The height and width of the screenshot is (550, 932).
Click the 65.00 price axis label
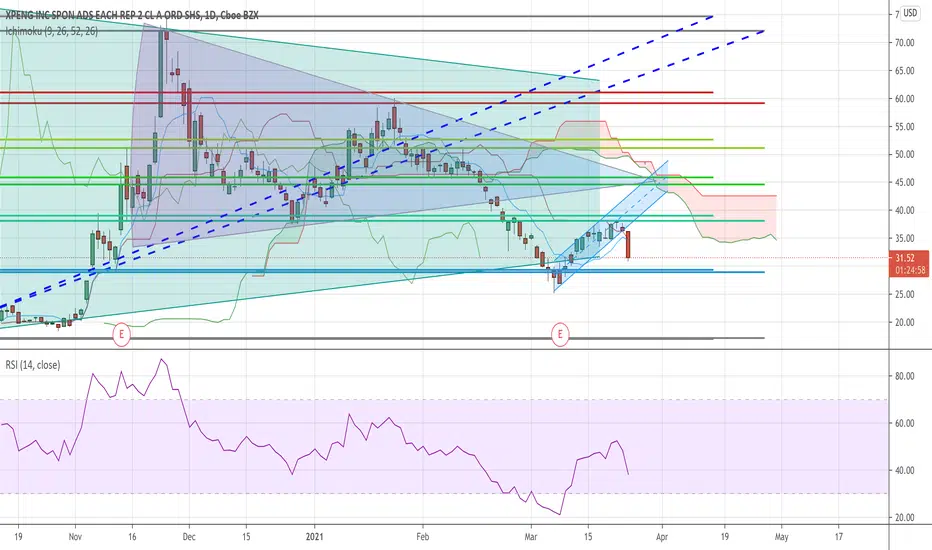pos(905,71)
